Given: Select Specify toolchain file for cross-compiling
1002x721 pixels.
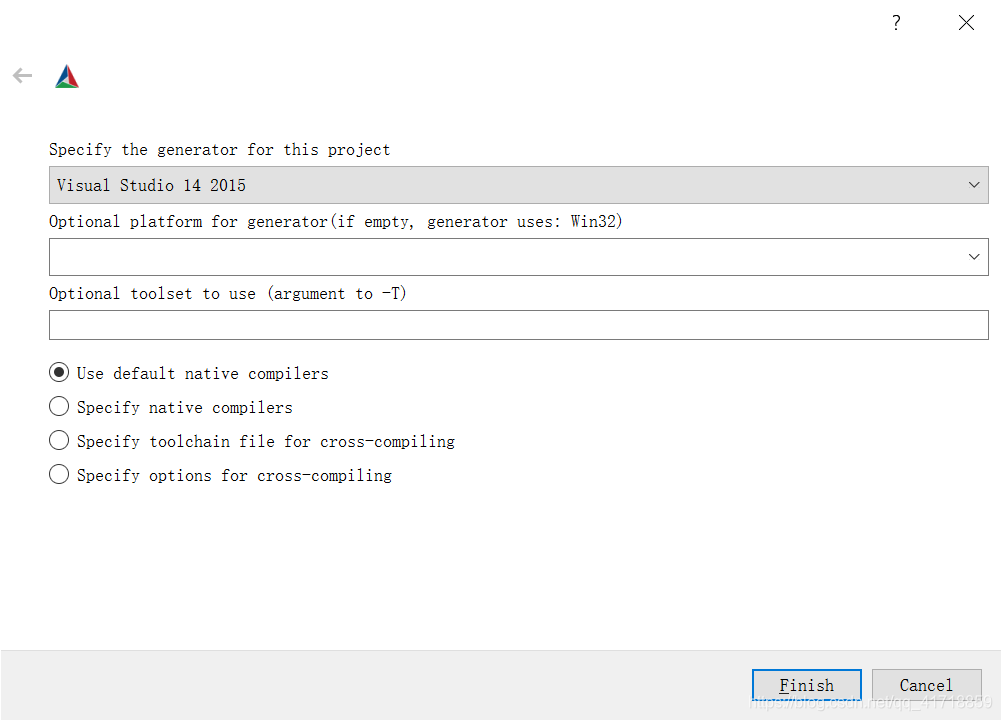Looking at the screenshot, I should coord(59,440).
